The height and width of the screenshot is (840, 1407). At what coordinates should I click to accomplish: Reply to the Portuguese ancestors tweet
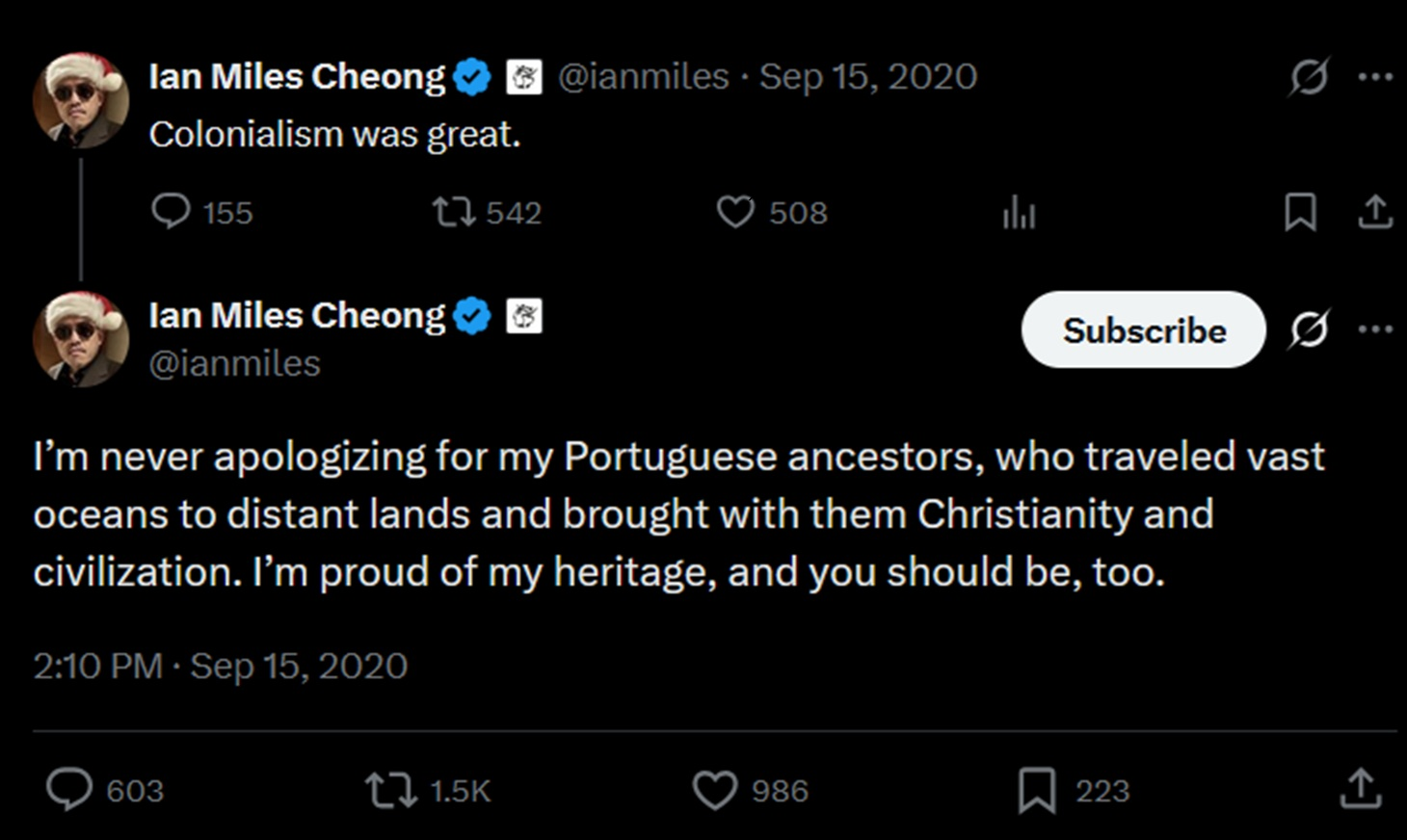(x=70, y=790)
